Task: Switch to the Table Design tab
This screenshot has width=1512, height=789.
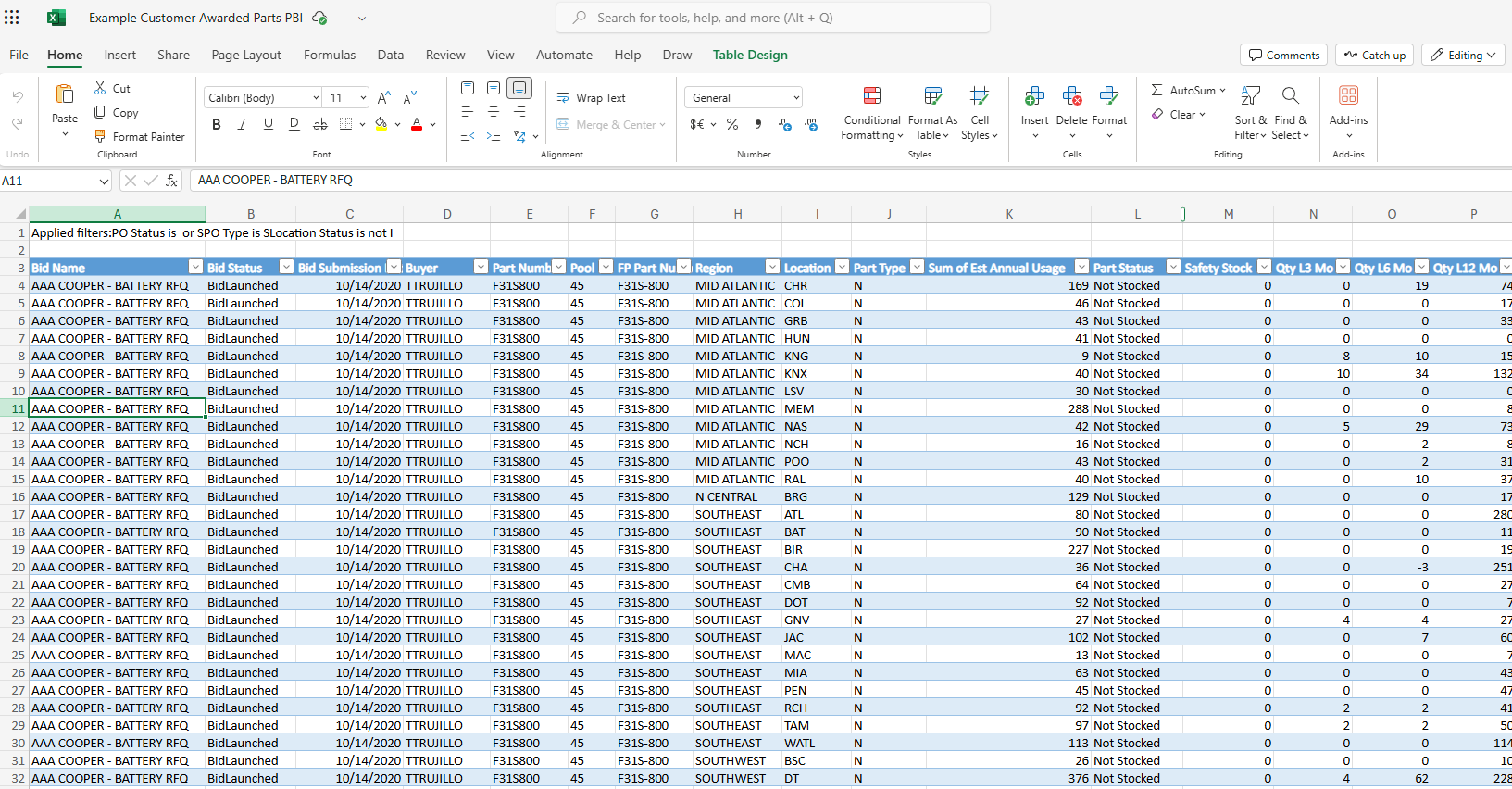Action: [x=750, y=55]
